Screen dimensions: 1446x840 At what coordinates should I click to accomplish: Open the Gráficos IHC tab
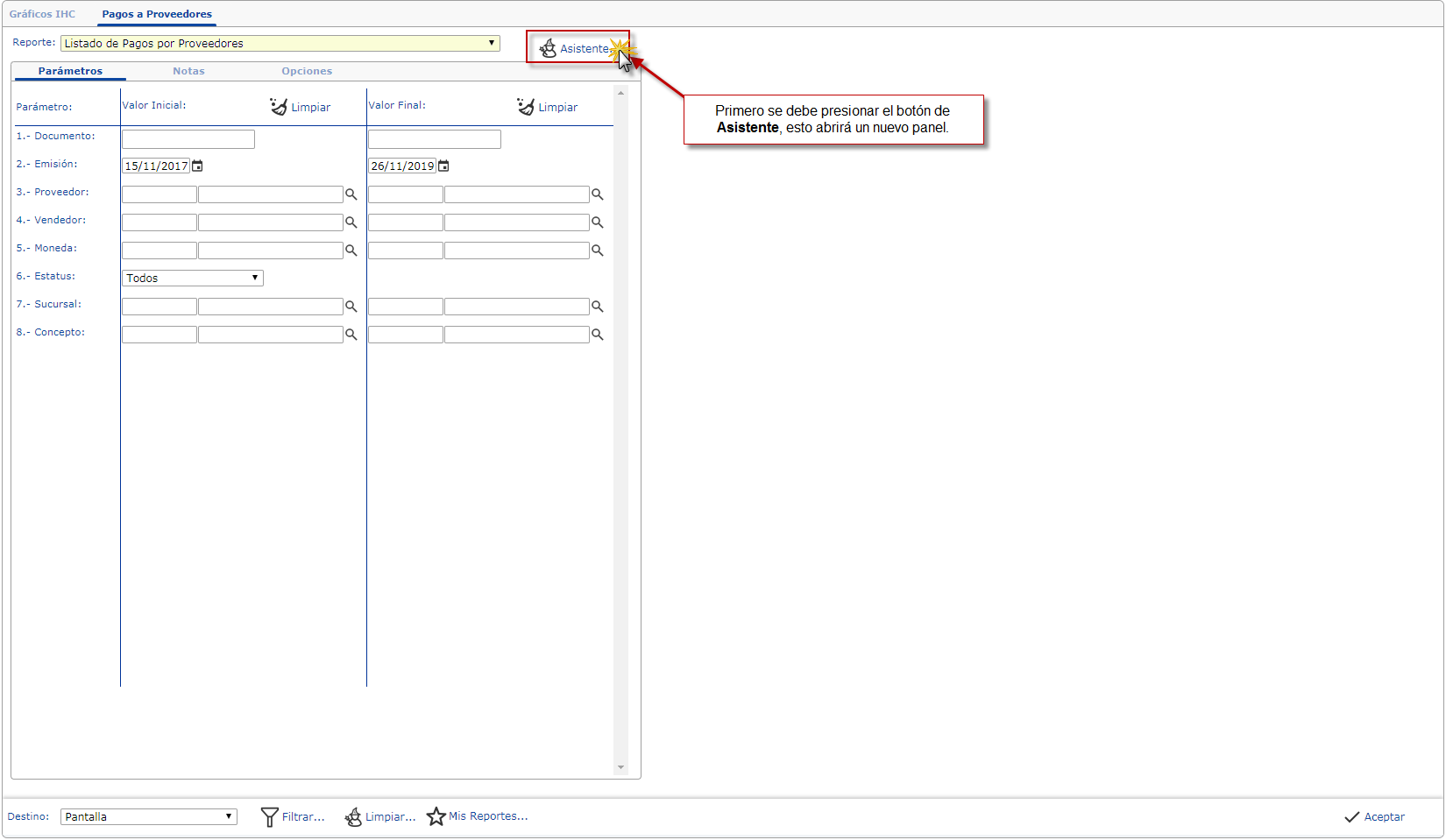[42, 14]
